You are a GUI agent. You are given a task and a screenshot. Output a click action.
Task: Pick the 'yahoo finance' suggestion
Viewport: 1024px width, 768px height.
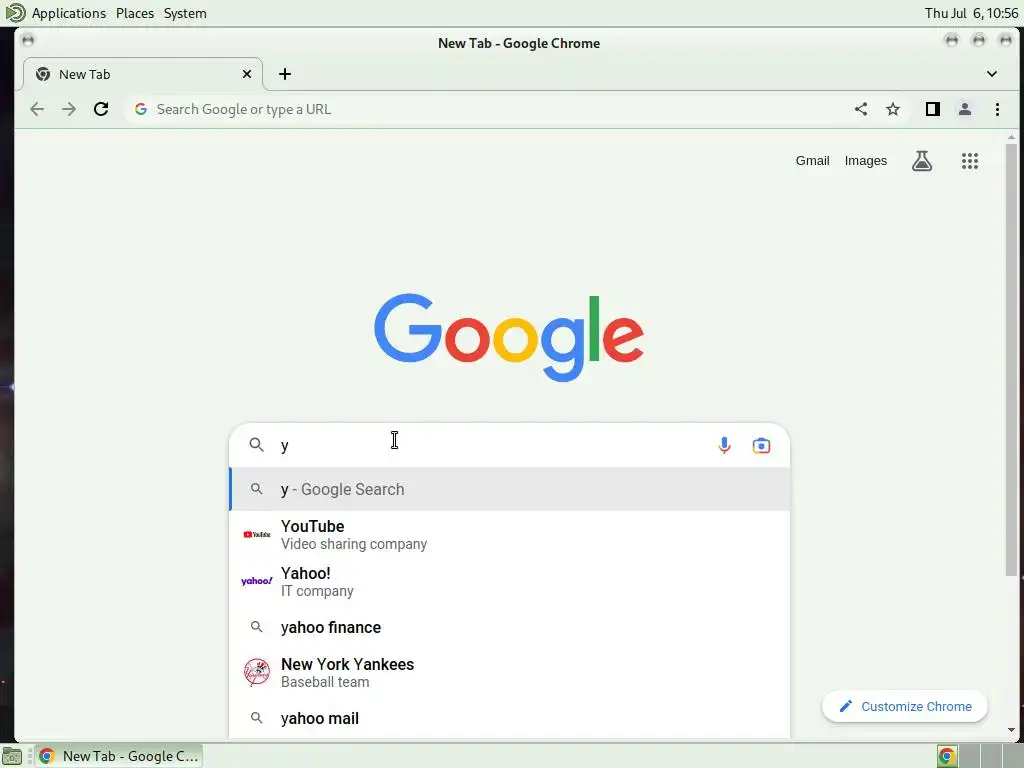[509, 627]
